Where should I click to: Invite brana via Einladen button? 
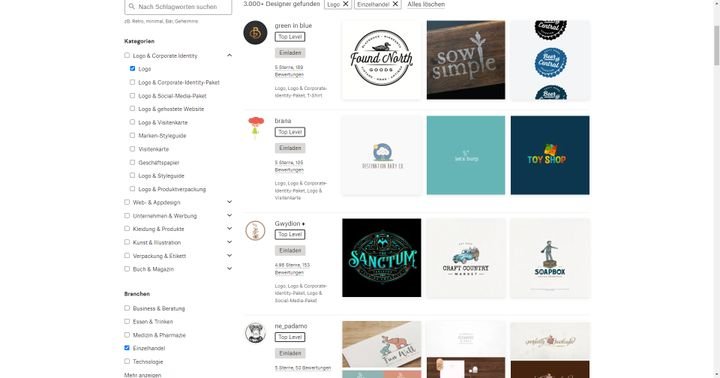(x=290, y=148)
